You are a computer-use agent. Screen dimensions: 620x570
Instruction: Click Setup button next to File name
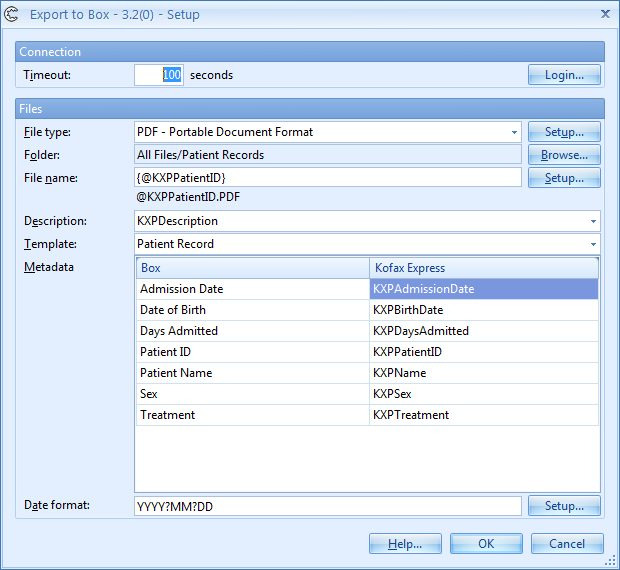(x=564, y=178)
